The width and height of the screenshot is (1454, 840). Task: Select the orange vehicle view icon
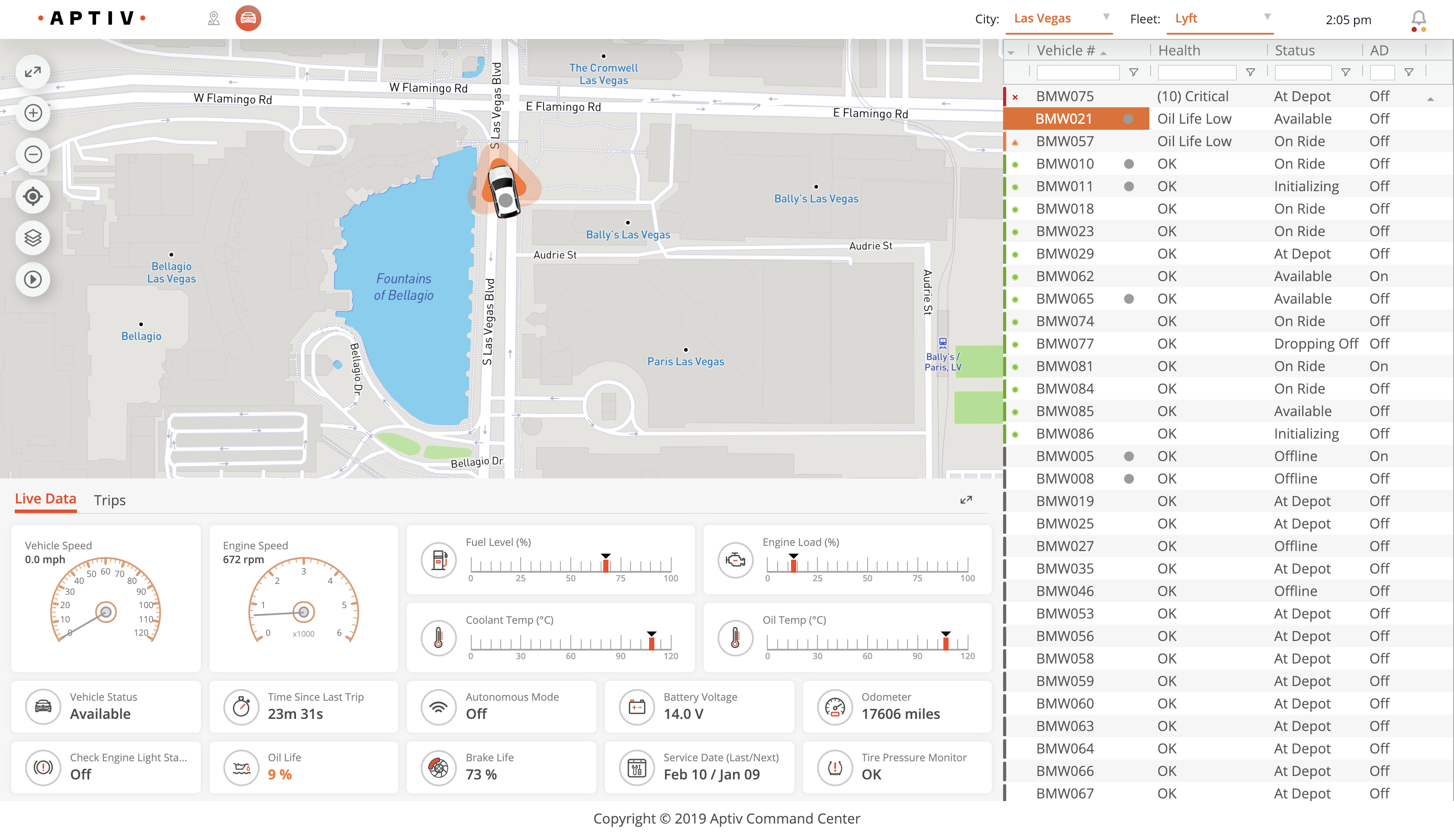click(248, 19)
